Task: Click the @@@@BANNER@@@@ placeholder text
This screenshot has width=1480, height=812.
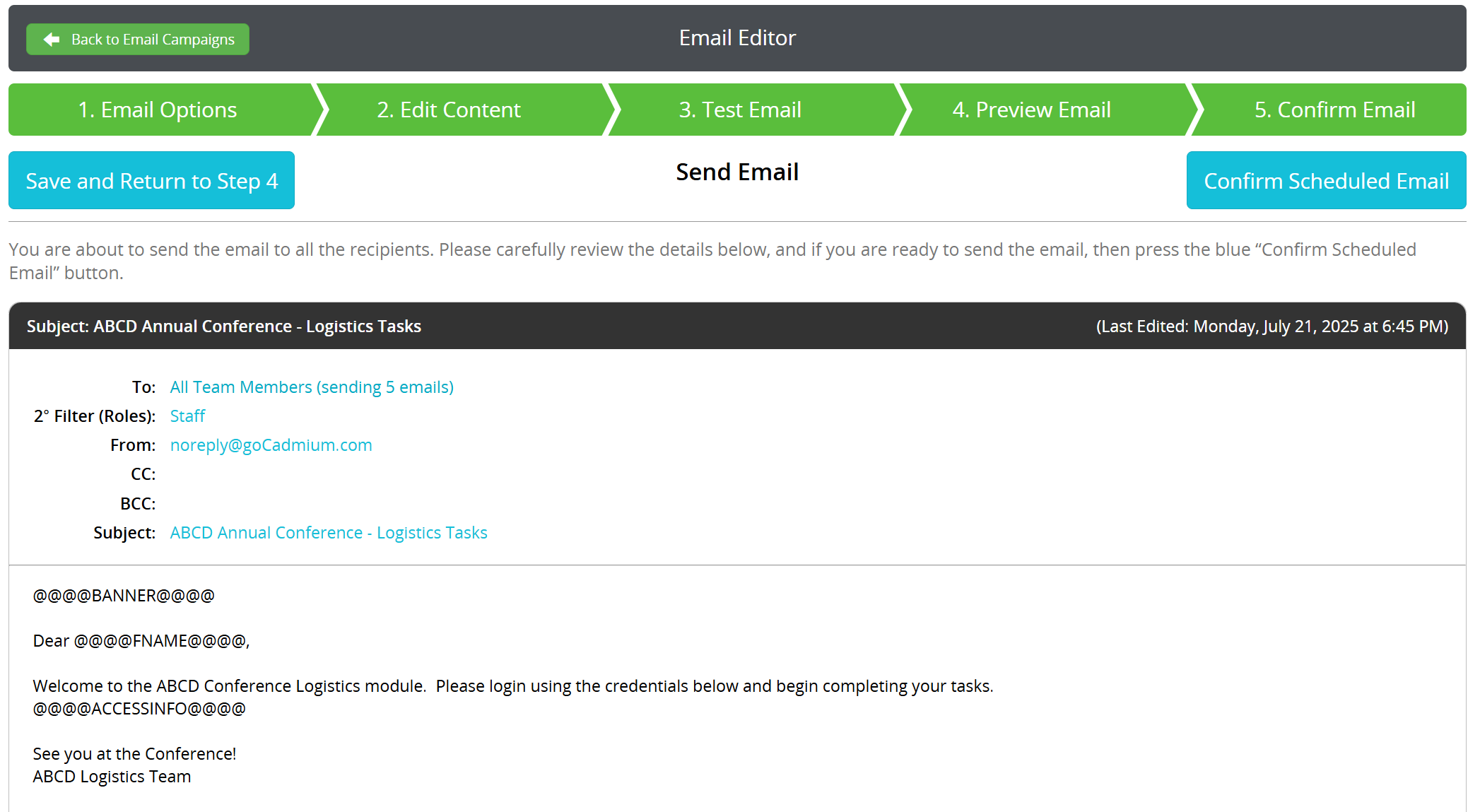Action: tap(124, 596)
